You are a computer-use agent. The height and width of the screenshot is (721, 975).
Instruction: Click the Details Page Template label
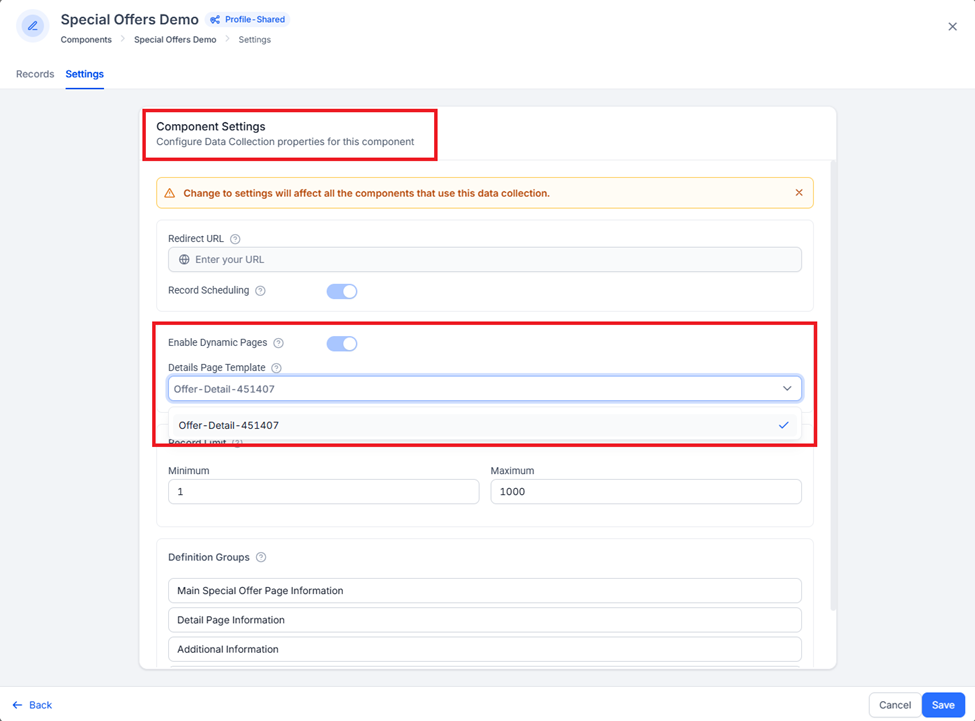pyautogui.click(x=216, y=368)
